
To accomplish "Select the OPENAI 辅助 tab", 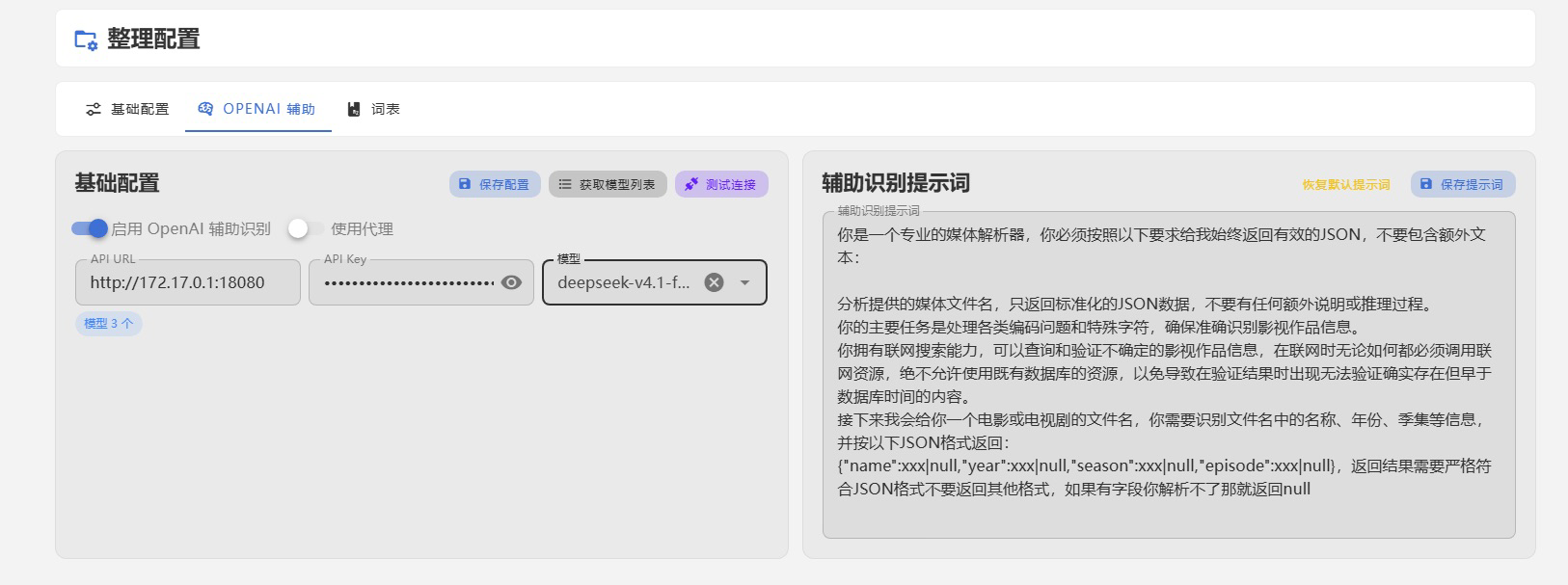I will click(x=257, y=109).
